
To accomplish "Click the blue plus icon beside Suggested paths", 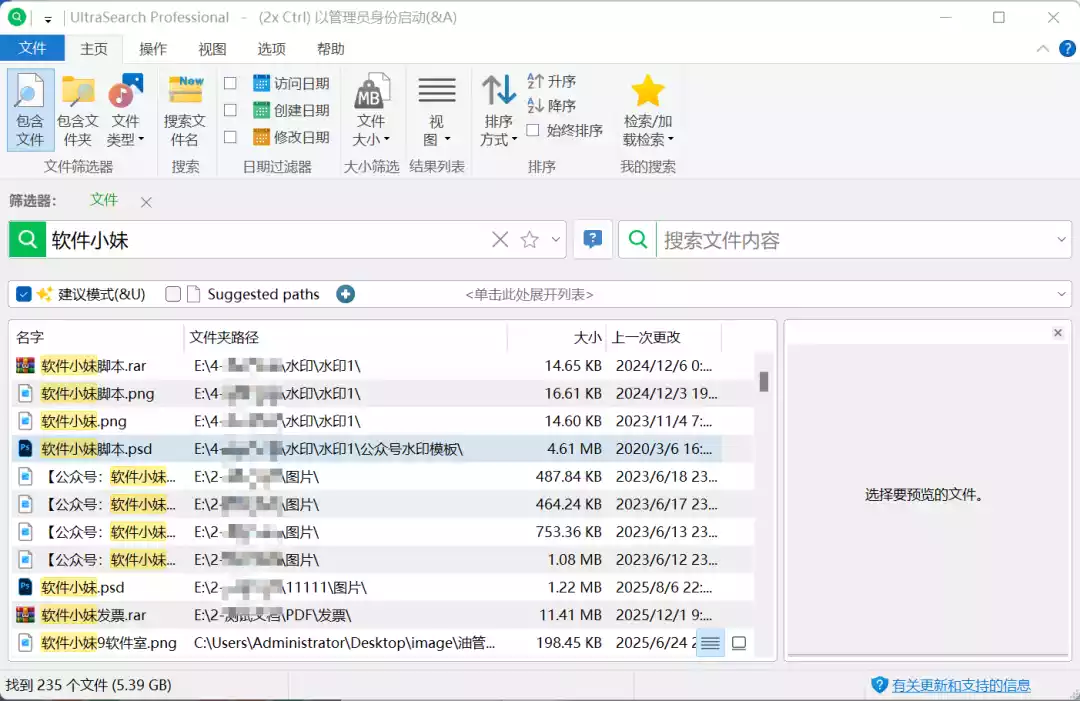I will click(345, 294).
